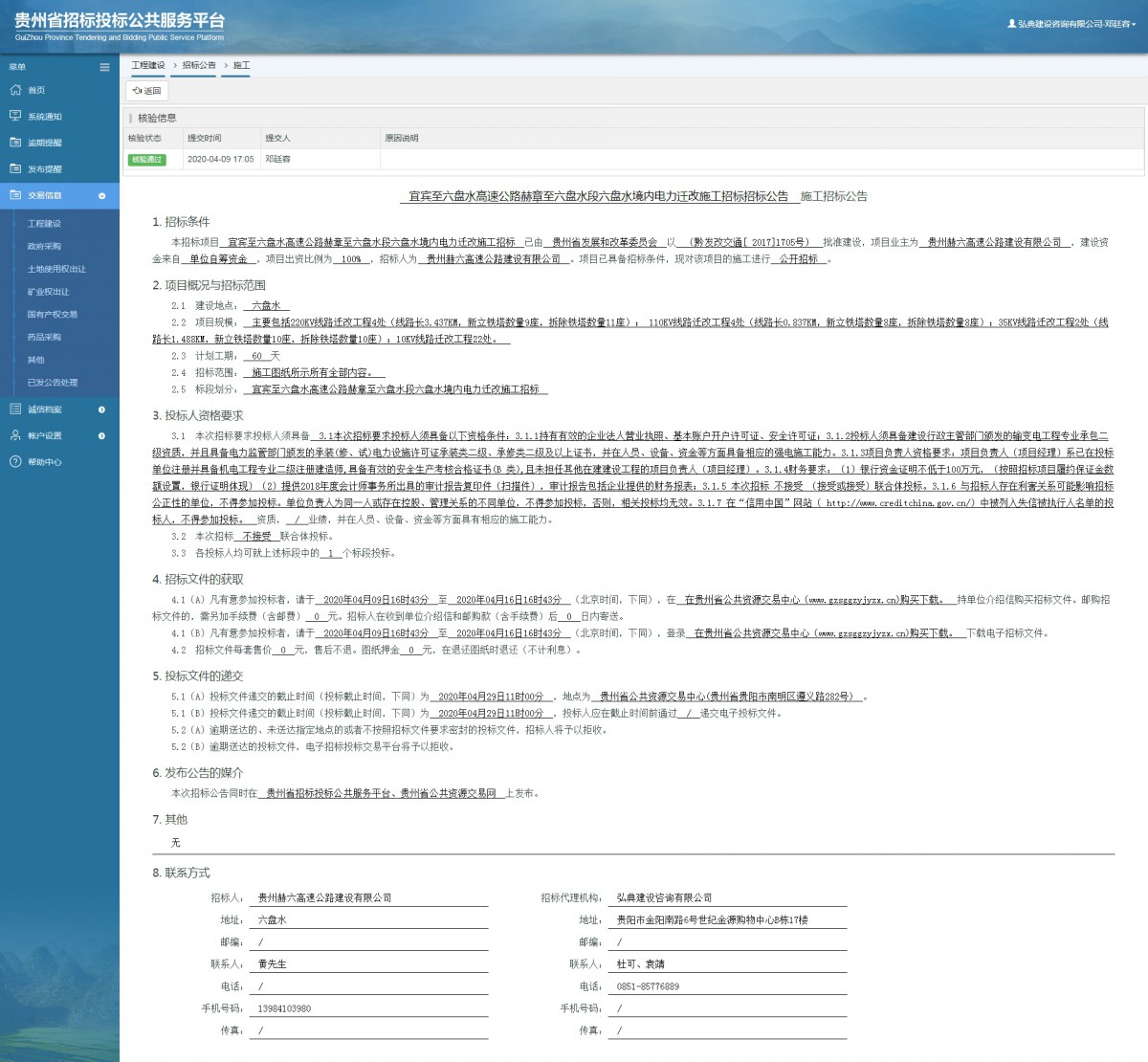
Task: Click the 逾期提醒 sidebar icon
Action: point(15,143)
